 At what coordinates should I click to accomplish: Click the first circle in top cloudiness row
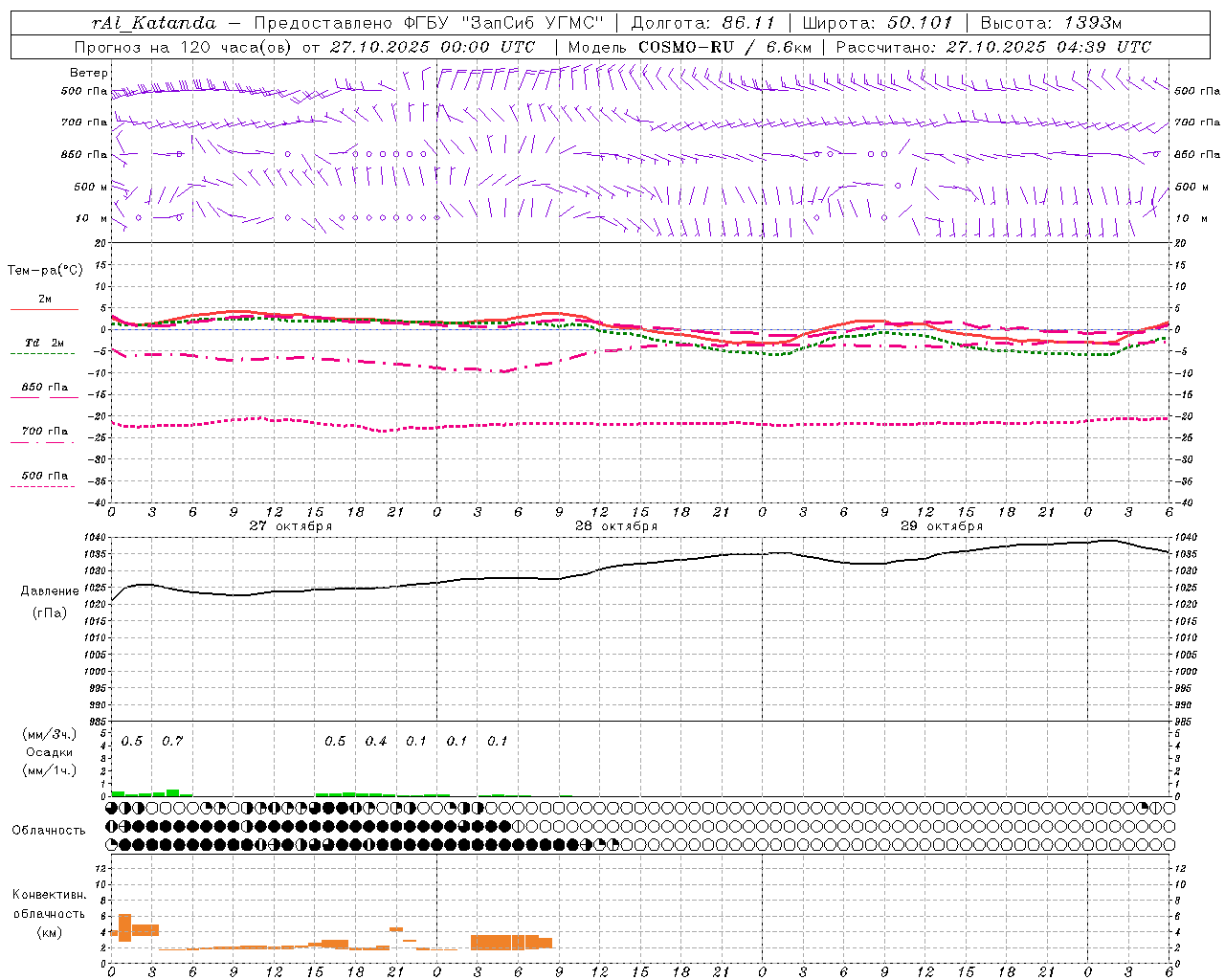tap(112, 809)
